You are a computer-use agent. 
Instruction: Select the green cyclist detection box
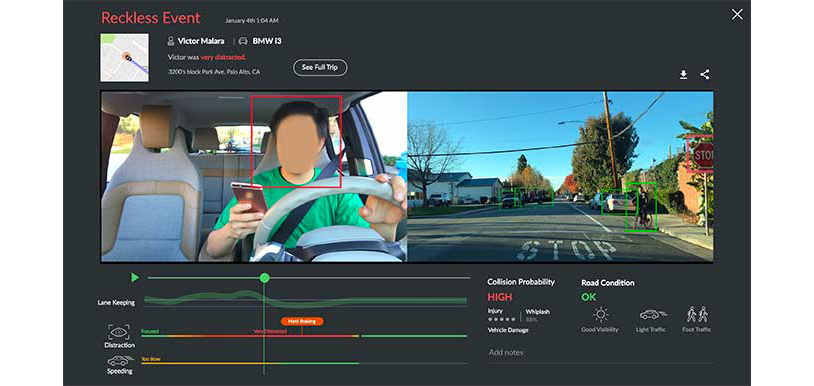pos(641,206)
